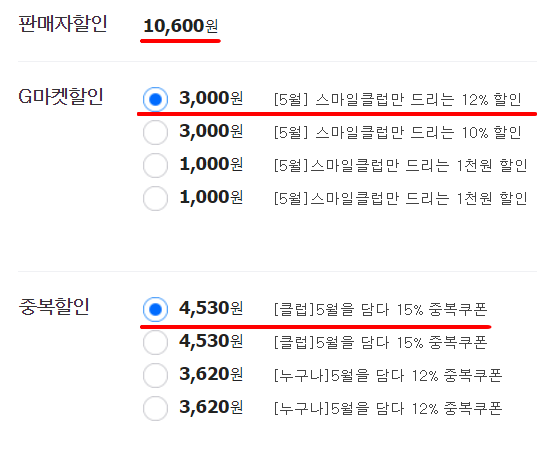Image resolution: width=537 pixels, height=467 pixels.
Task: Click the first [누구나]5월을 담다 12% 중복쿠폰 text
Action: (388, 376)
